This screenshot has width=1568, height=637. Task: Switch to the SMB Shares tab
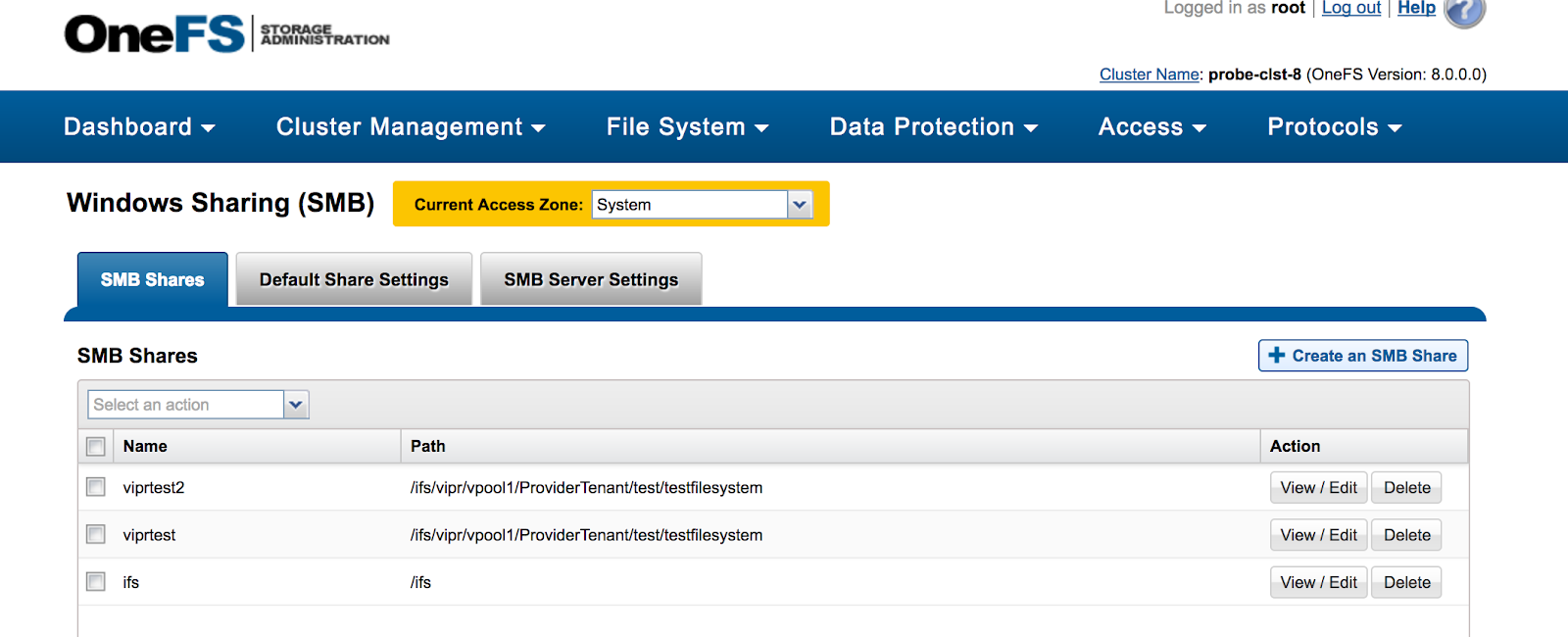153,279
